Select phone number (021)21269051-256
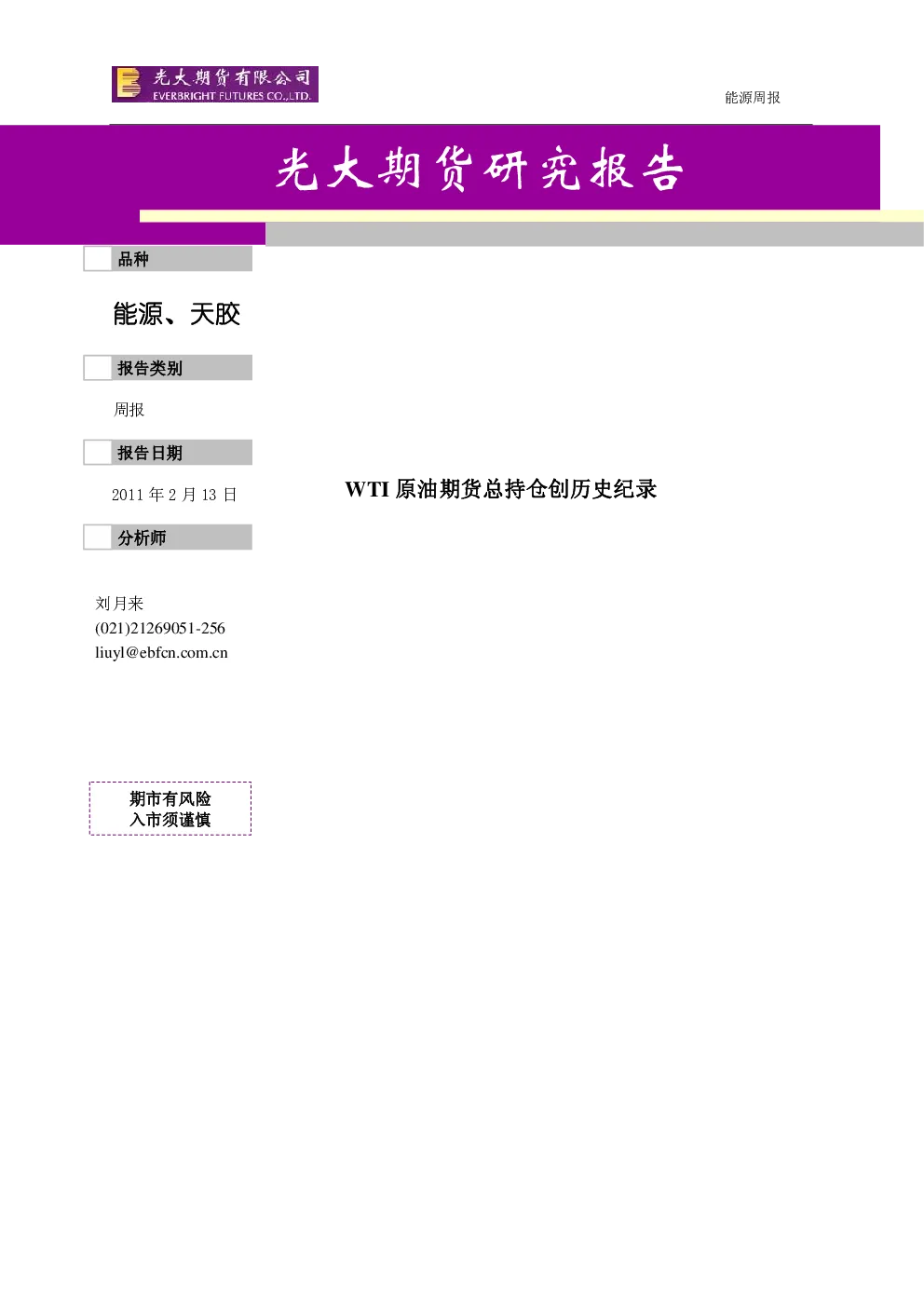The height and width of the screenshot is (1307, 924). 160,629
